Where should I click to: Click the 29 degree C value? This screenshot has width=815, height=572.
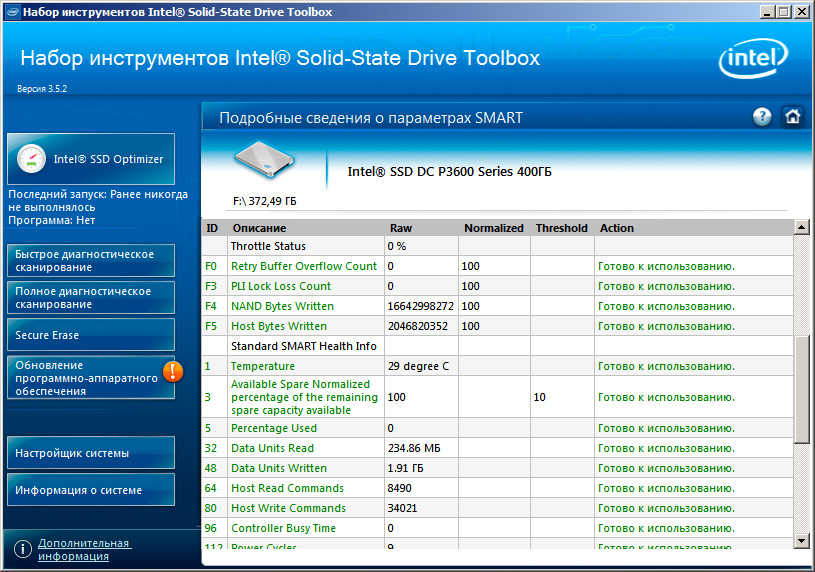click(418, 366)
